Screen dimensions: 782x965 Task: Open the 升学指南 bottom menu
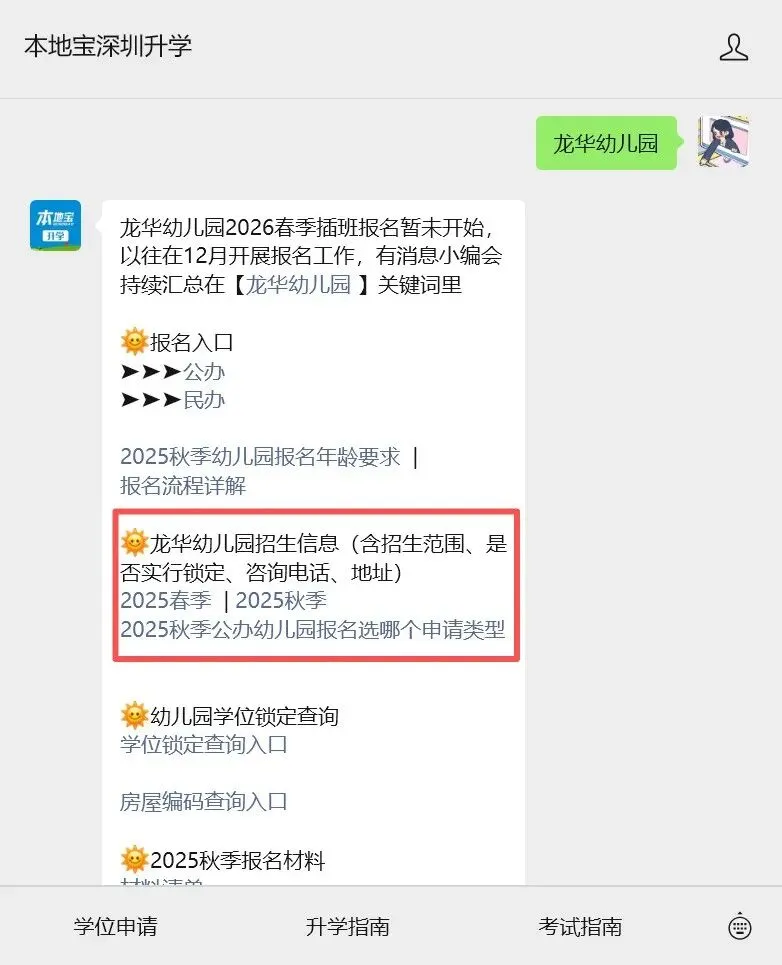[348, 926]
